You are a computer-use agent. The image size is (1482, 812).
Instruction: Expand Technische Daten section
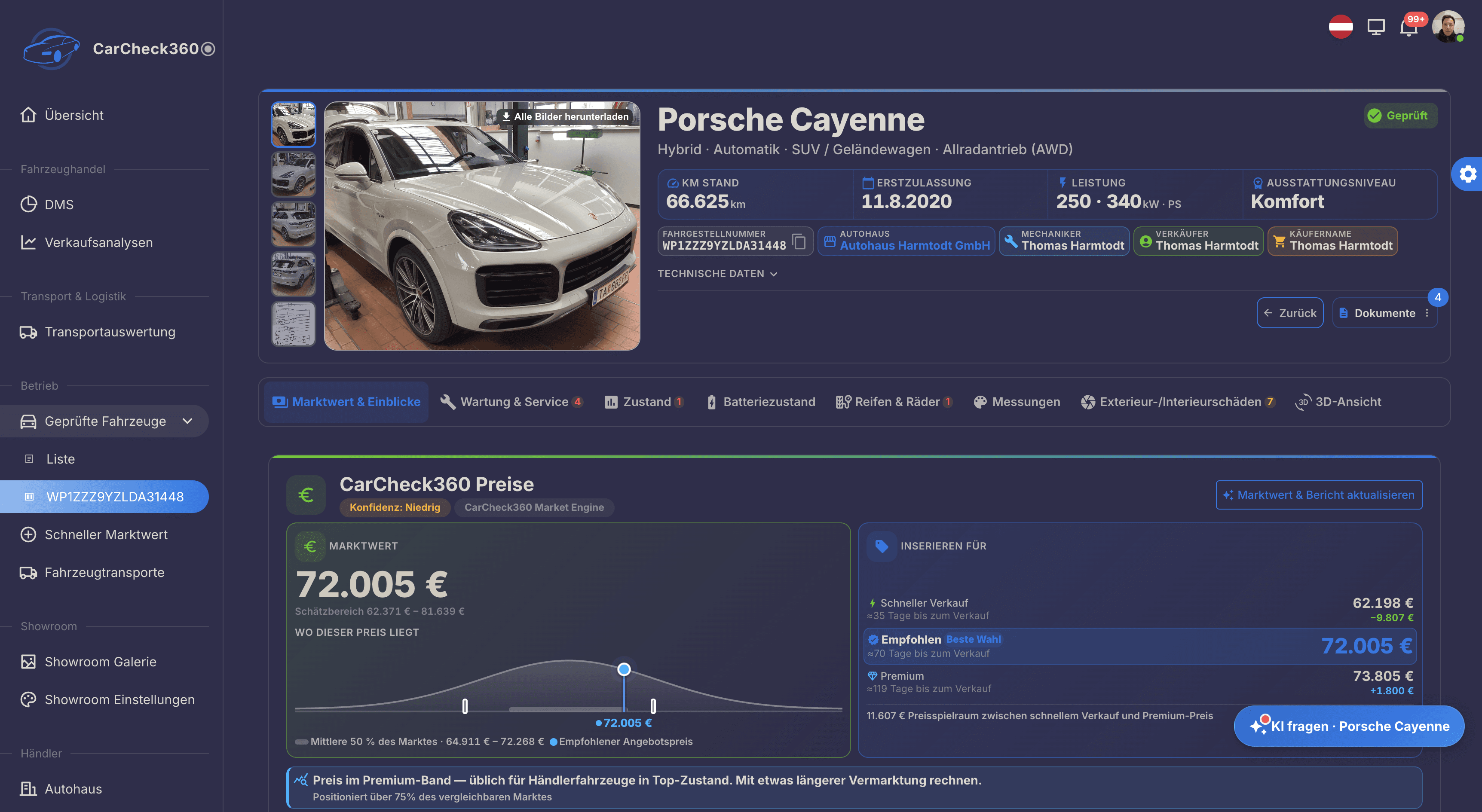717,274
